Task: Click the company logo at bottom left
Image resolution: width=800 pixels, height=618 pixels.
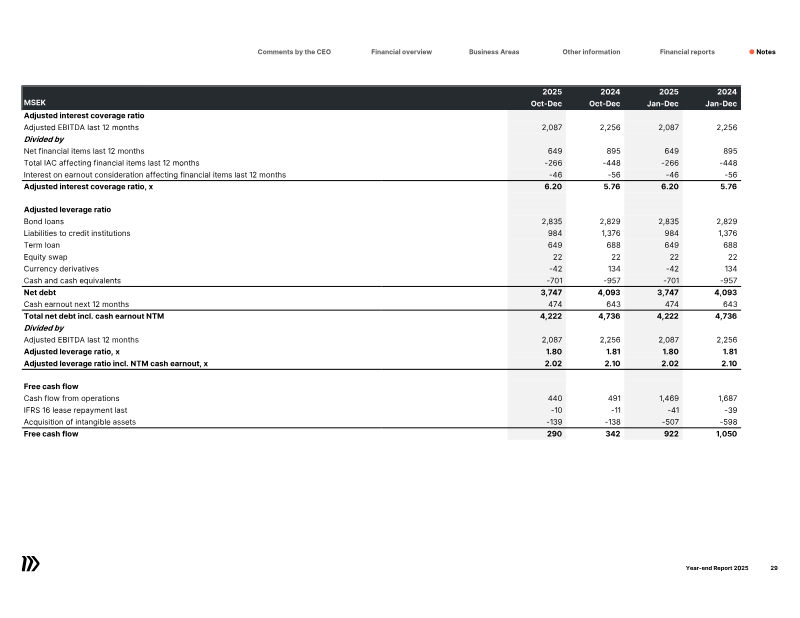Action: point(31,563)
